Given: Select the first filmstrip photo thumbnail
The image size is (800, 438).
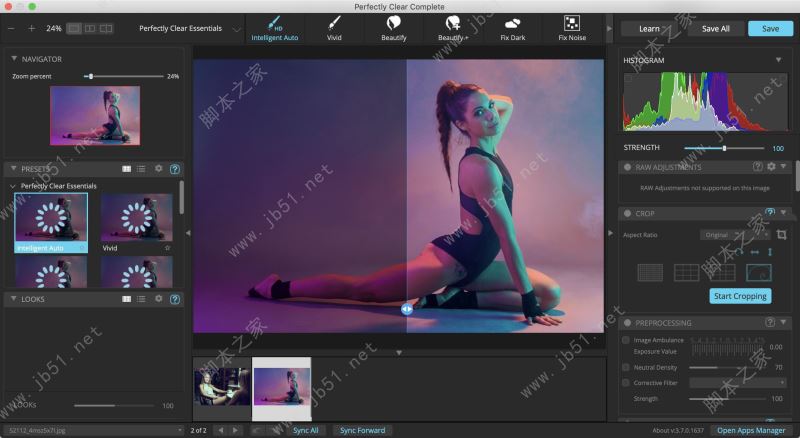Looking at the screenshot, I should coord(222,387).
